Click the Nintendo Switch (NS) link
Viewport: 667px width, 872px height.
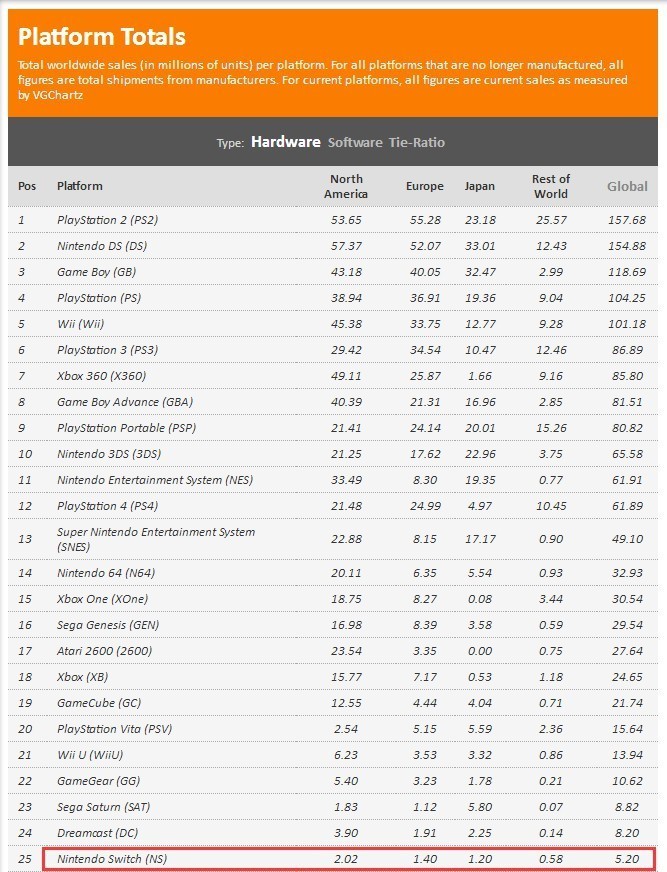pos(111,859)
